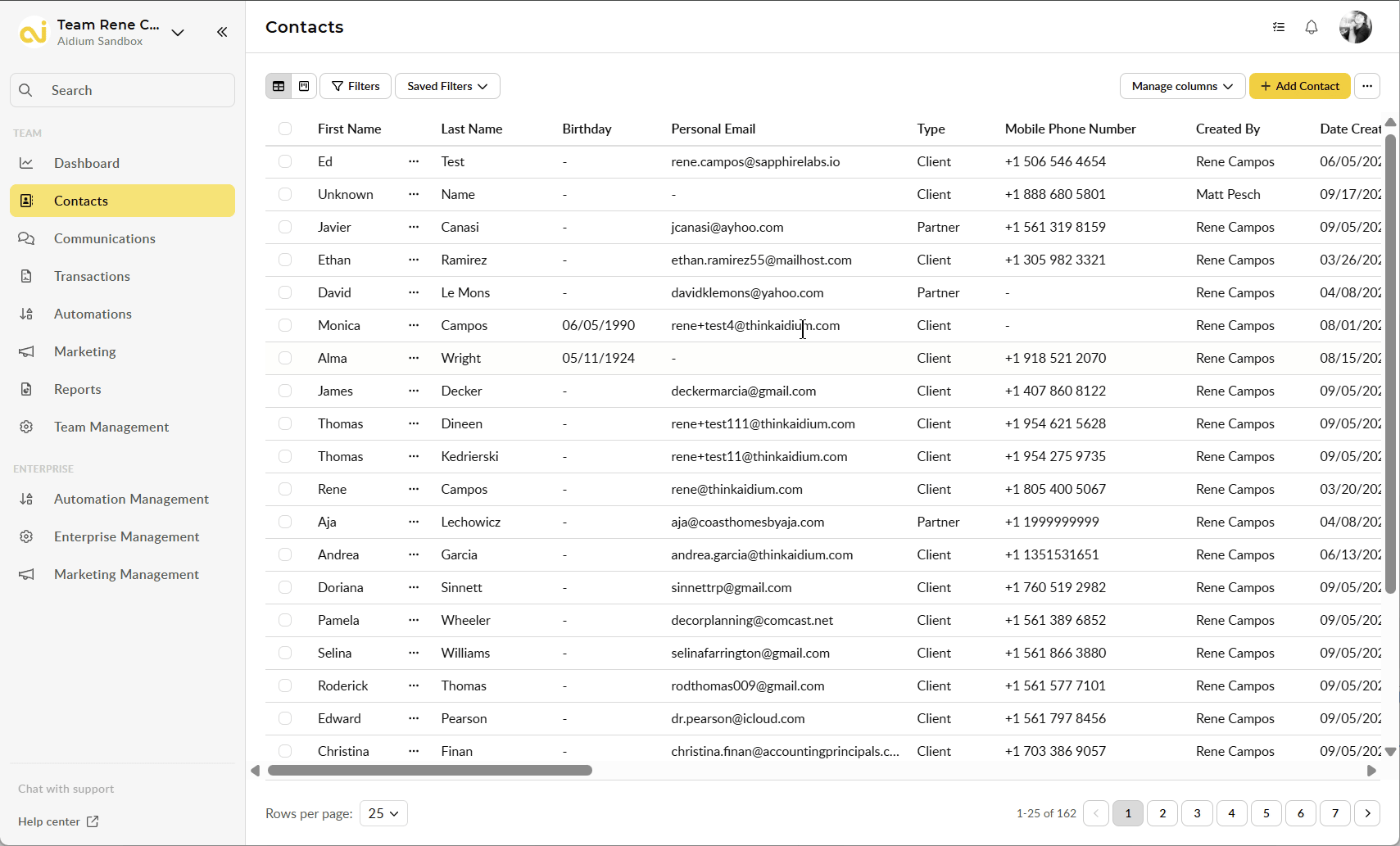Open row actions ellipsis for Javier Canasi
The image size is (1400, 846).
(414, 227)
